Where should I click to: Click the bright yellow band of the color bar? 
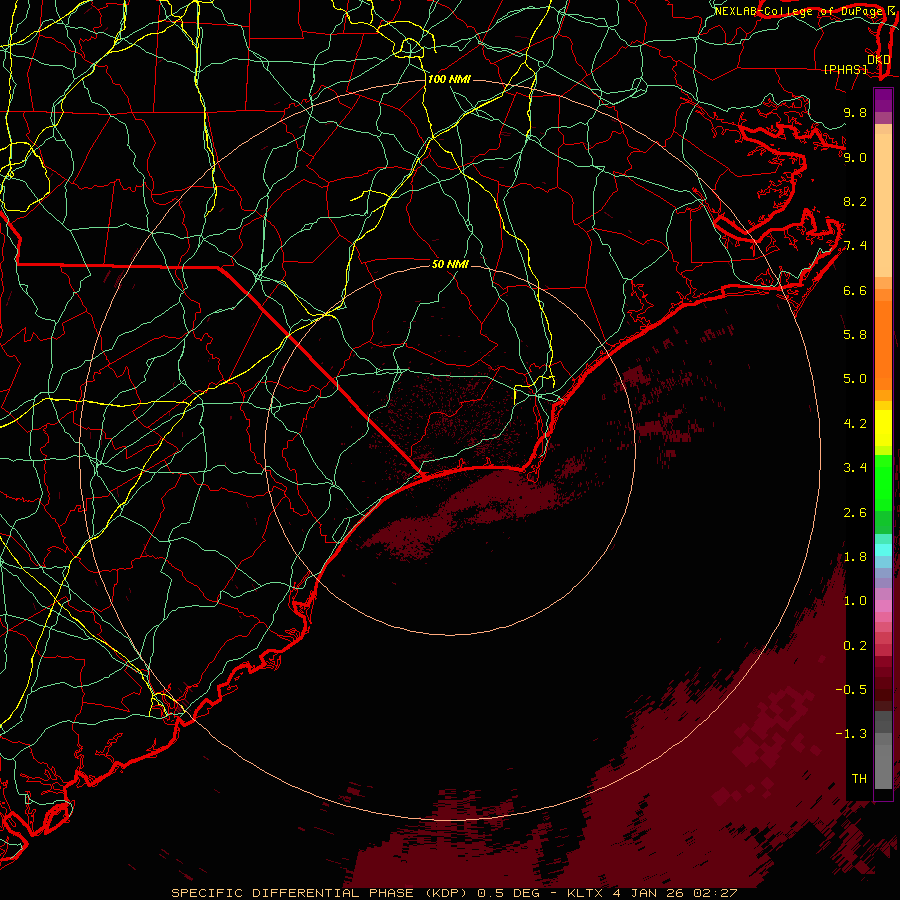[x=883, y=428]
